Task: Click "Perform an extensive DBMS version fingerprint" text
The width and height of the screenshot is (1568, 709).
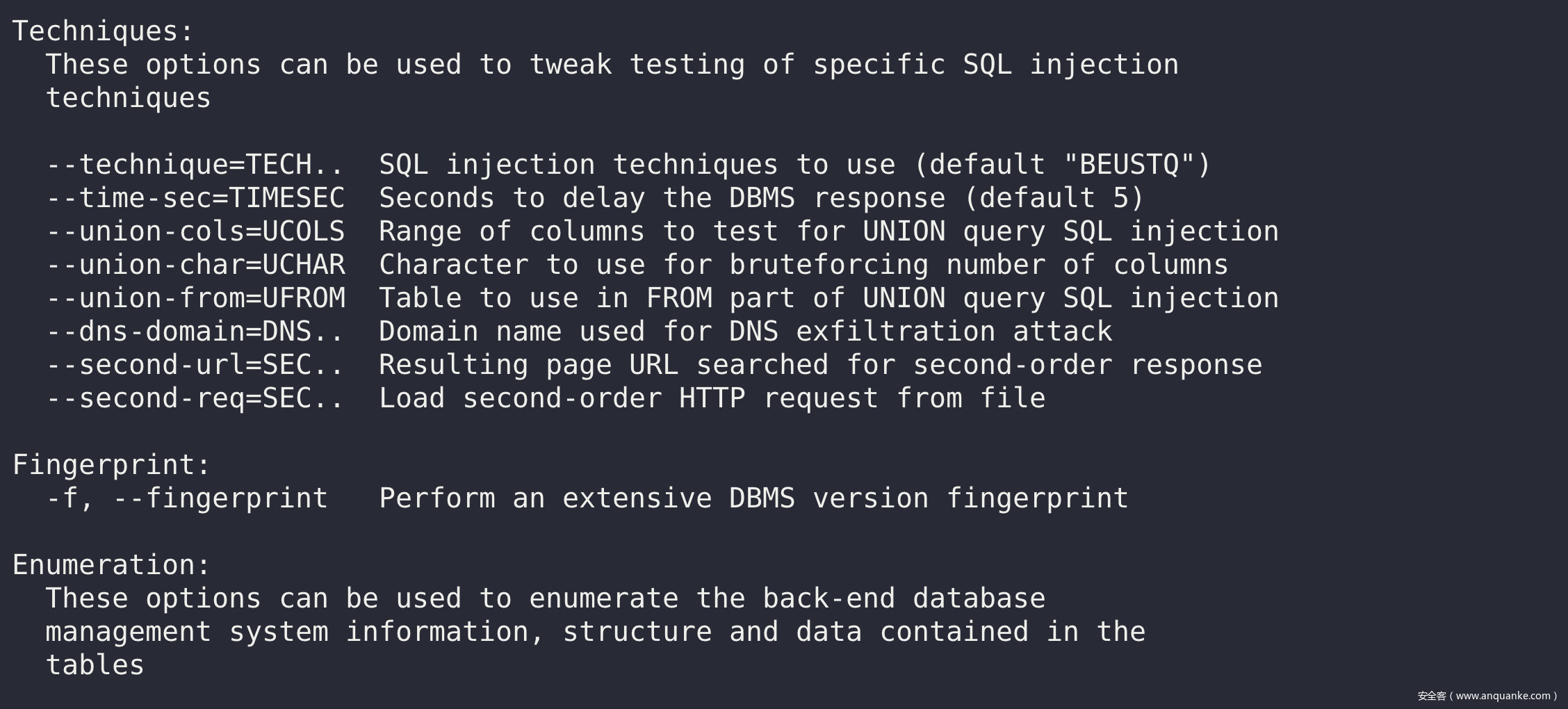Action: (753, 498)
